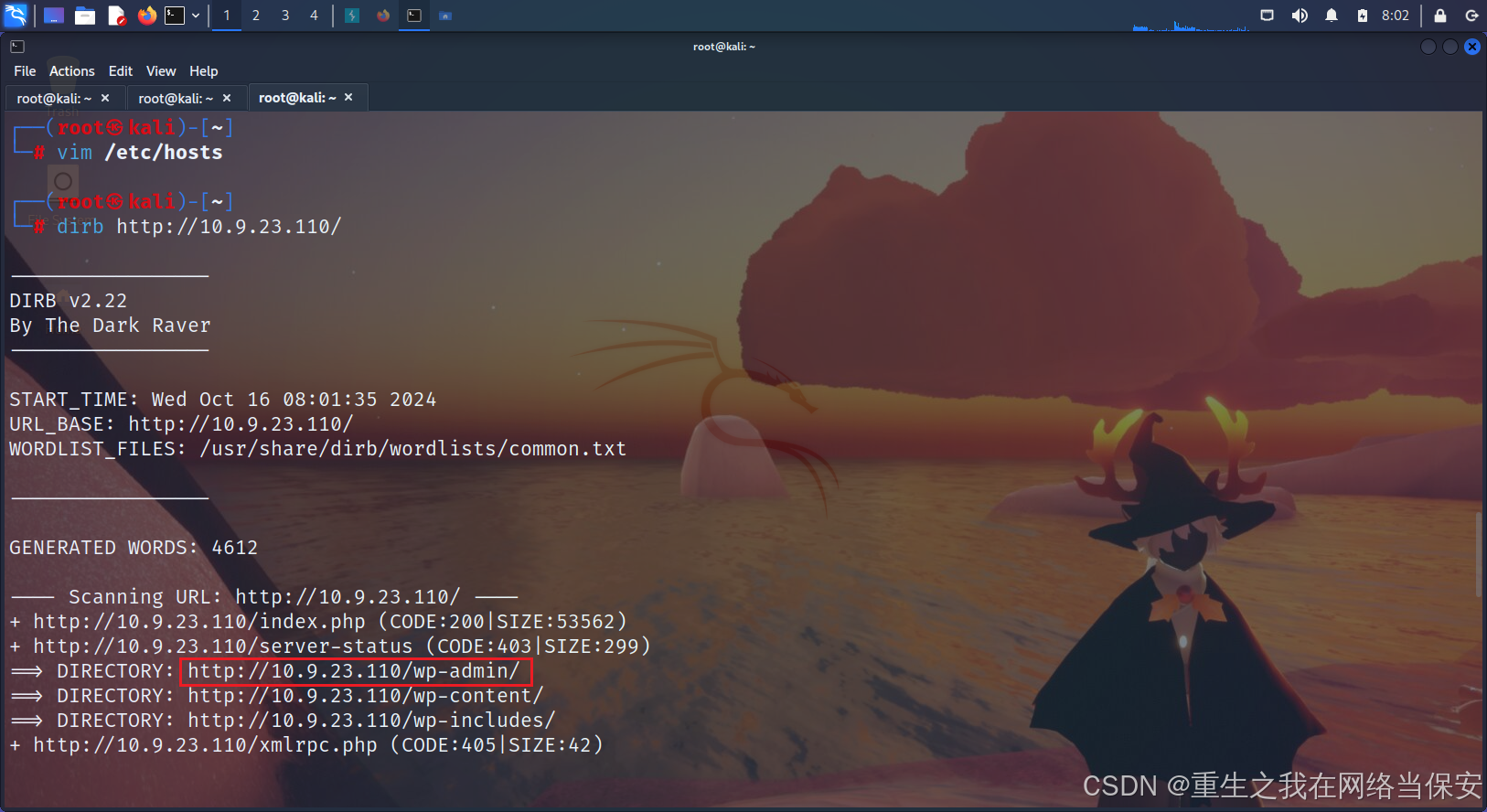The height and width of the screenshot is (812, 1487).
Task: Switch to workspace 3
Action: tap(285, 16)
